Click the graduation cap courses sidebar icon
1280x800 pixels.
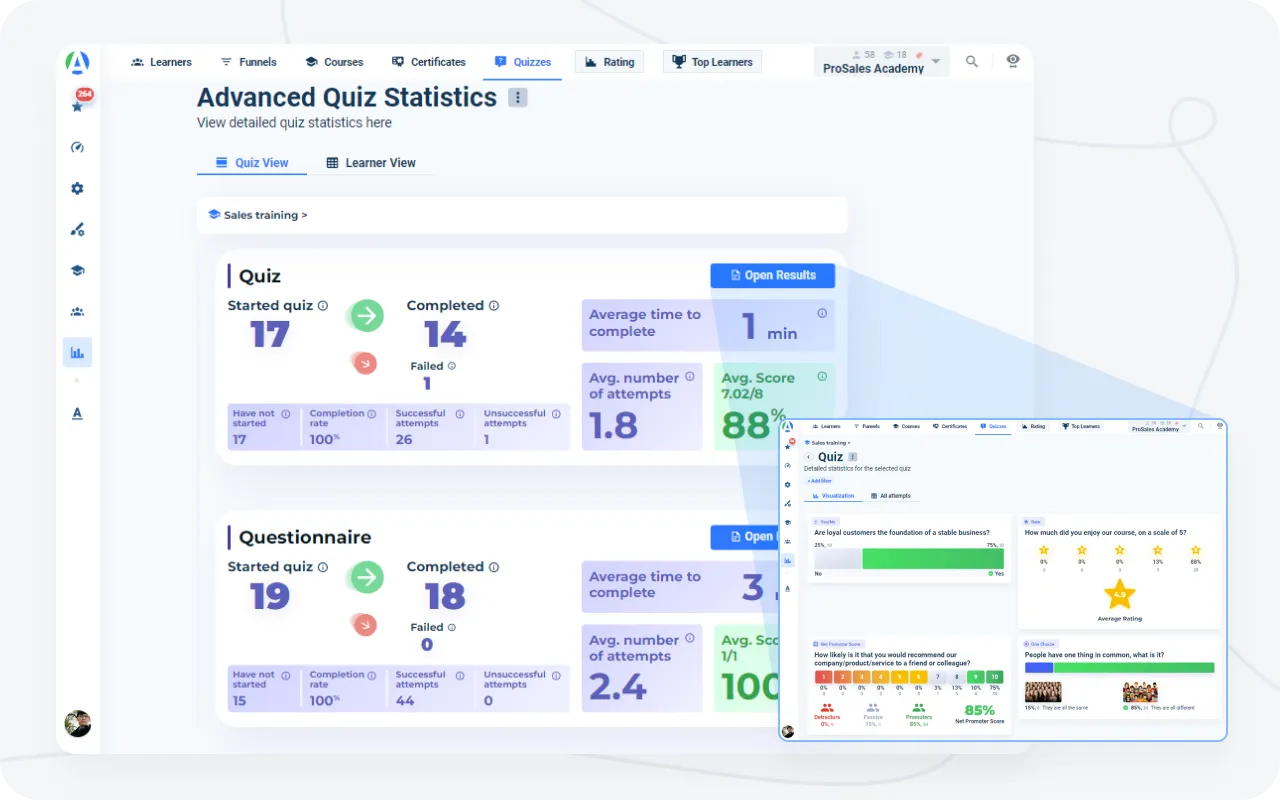(x=77, y=270)
